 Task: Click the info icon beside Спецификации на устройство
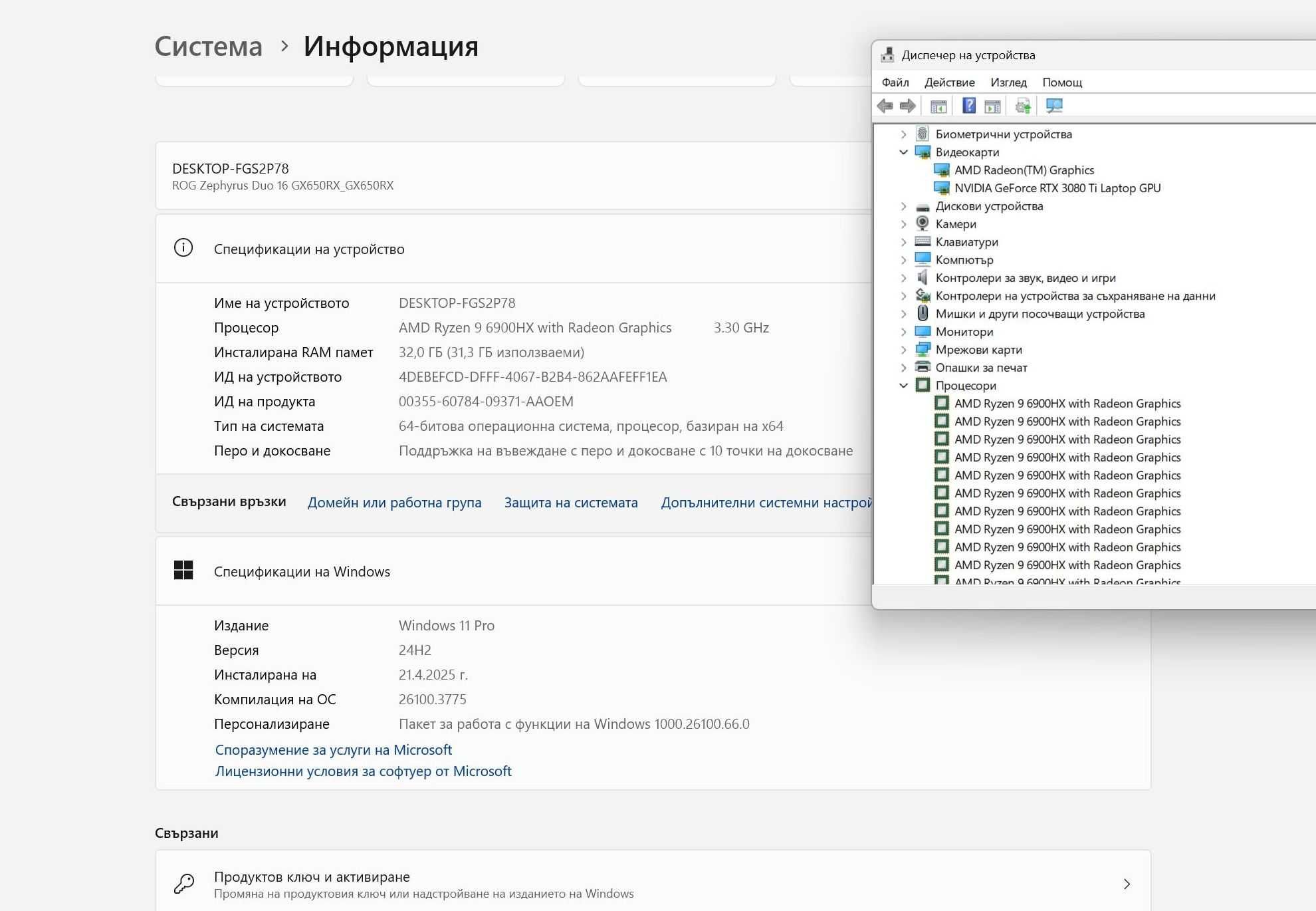pyautogui.click(x=183, y=248)
